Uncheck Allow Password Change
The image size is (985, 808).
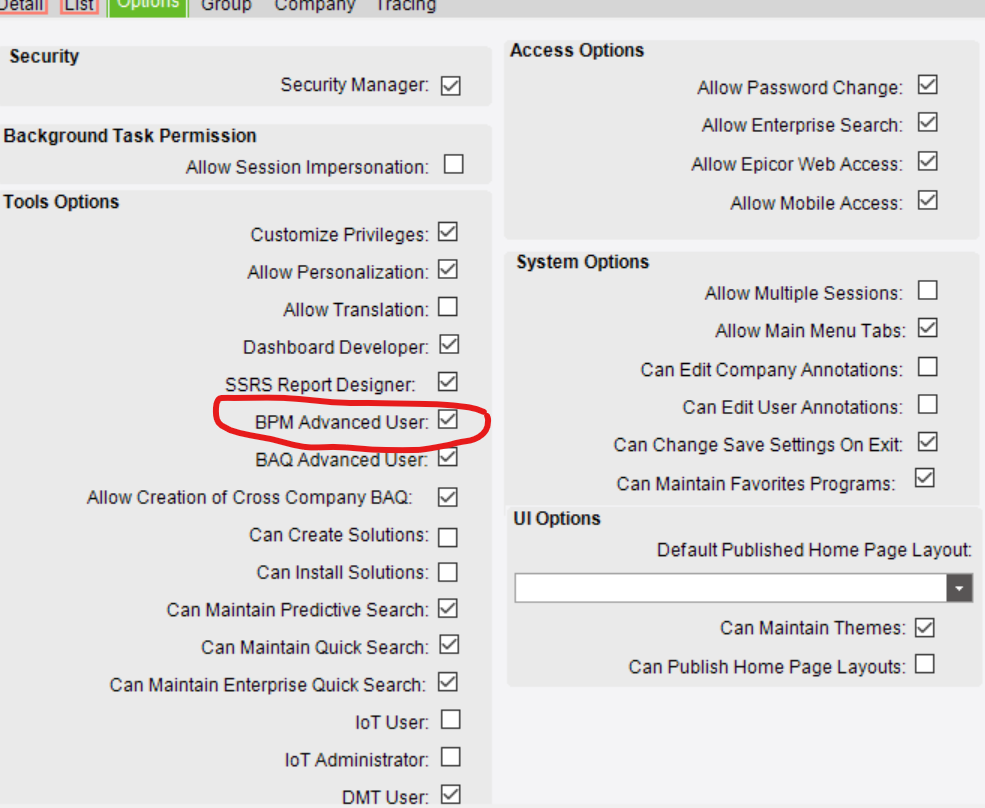click(928, 85)
